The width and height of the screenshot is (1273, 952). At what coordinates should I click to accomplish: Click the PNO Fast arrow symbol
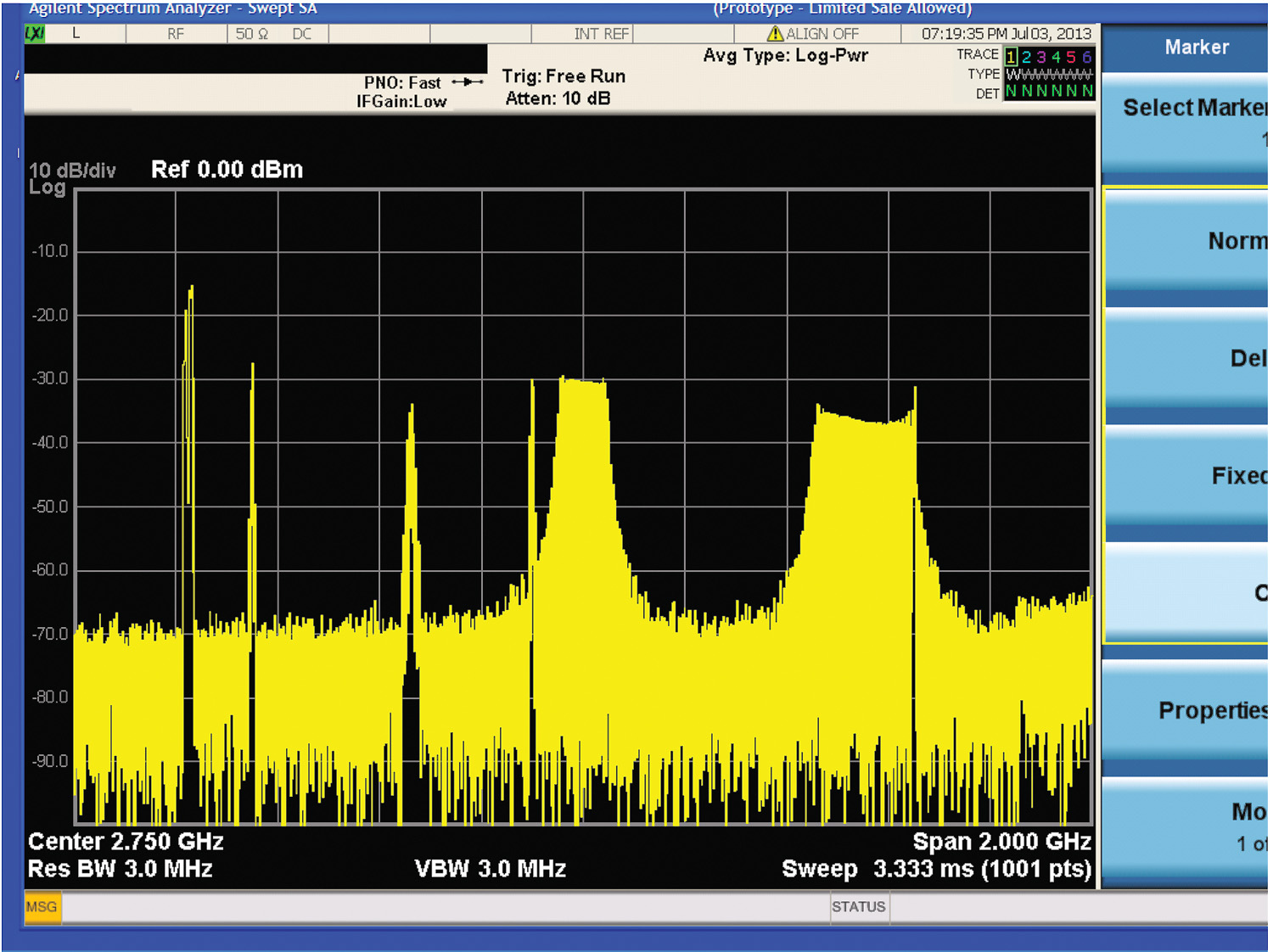point(468,82)
